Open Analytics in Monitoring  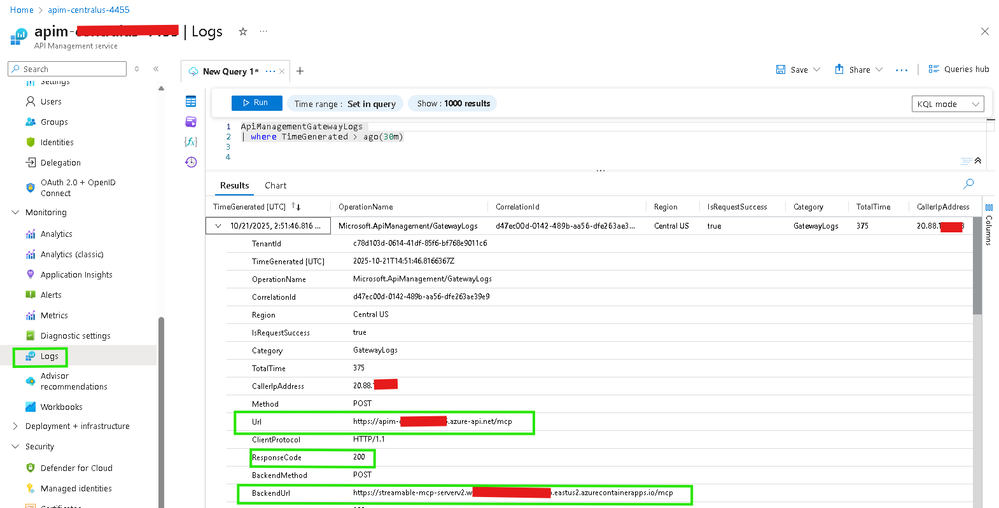point(56,234)
